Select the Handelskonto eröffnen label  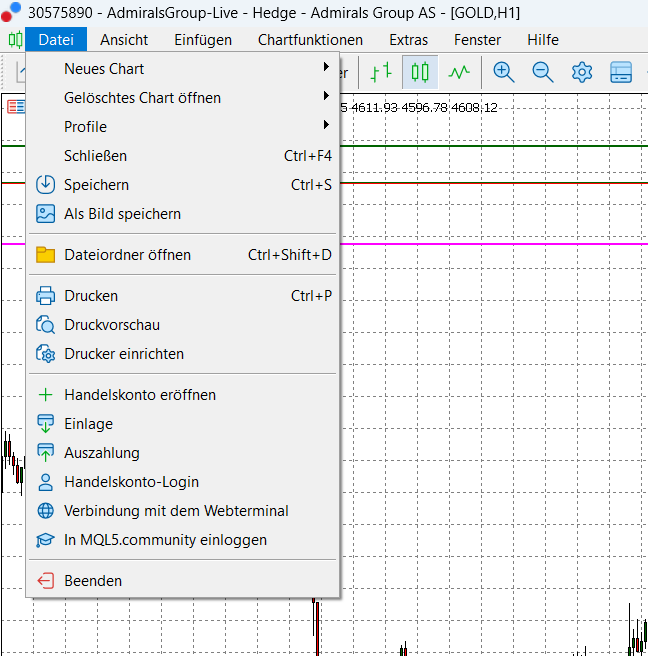pyautogui.click(x=140, y=395)
